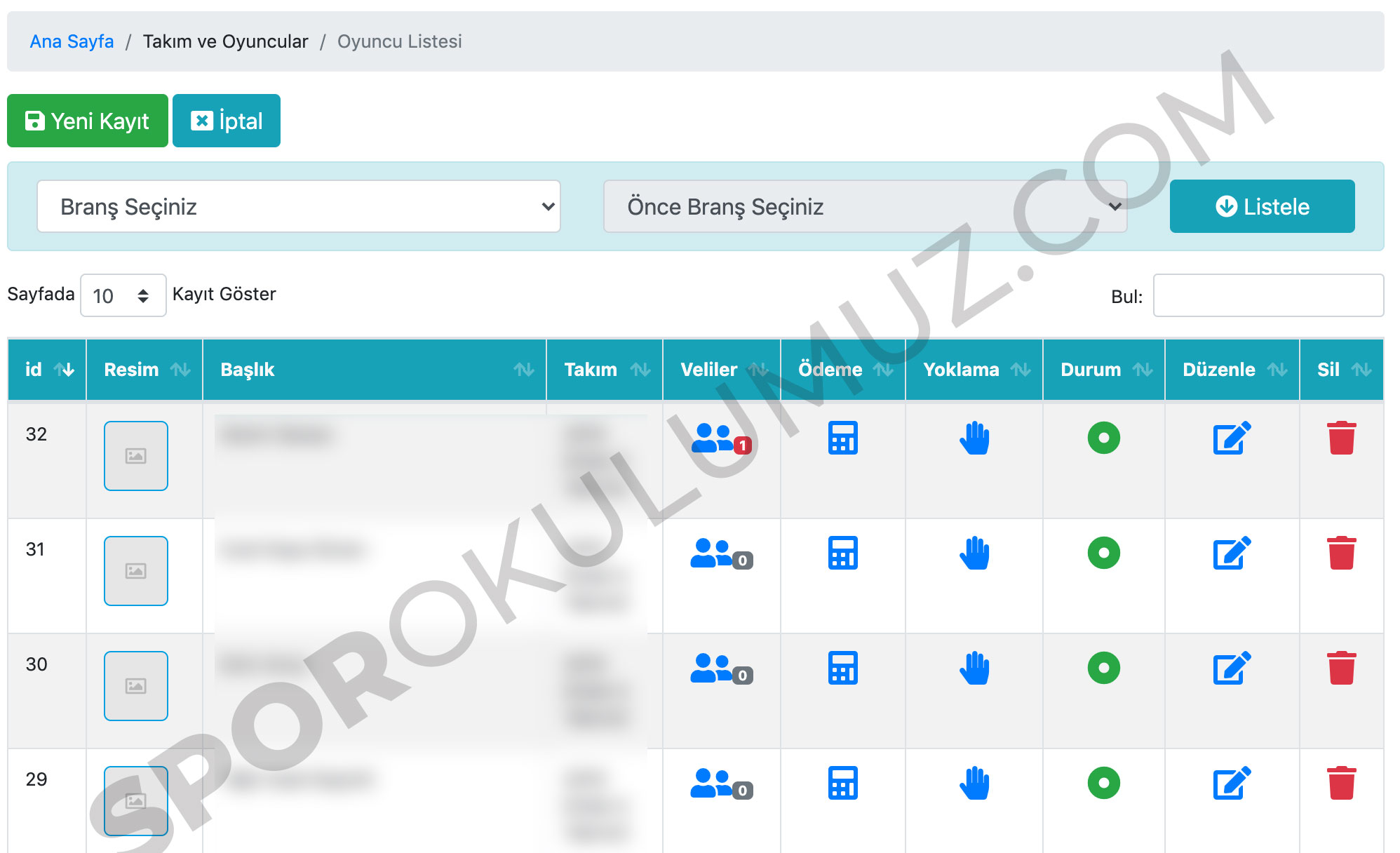
Task: Edit player 29 with pencil icon
Action: click(1232, 784)
